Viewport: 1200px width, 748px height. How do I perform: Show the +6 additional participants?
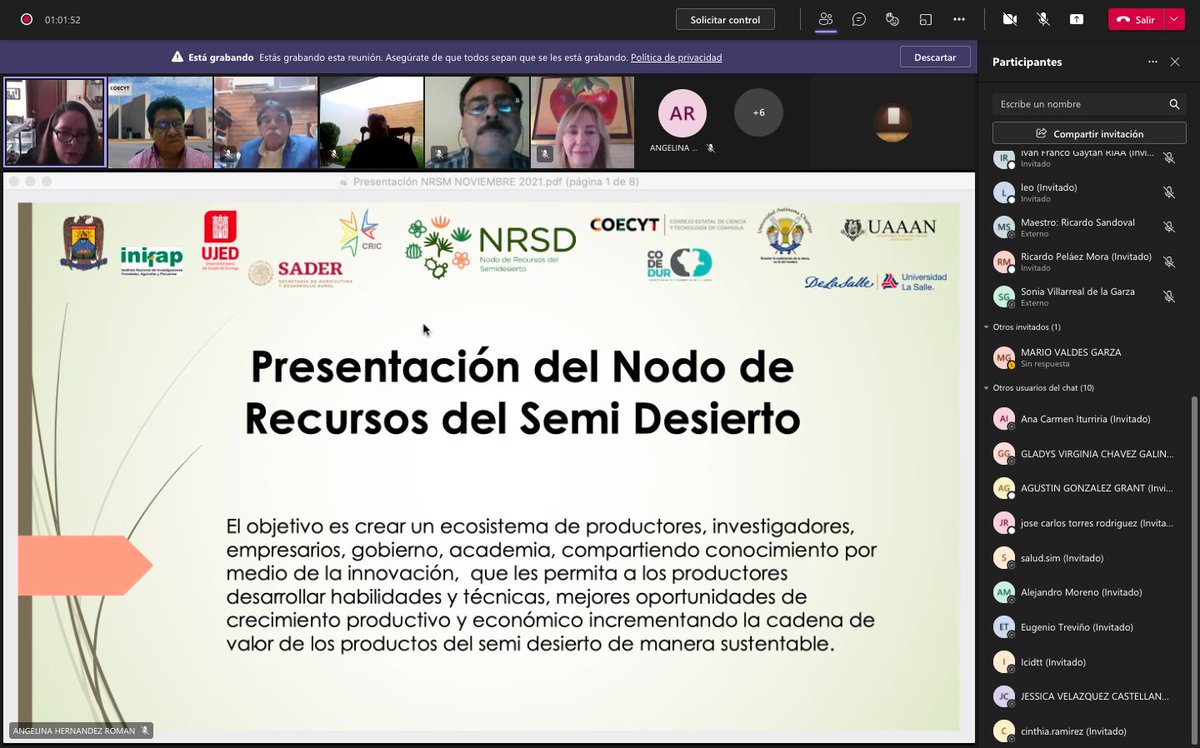click(x=758, y=113)
